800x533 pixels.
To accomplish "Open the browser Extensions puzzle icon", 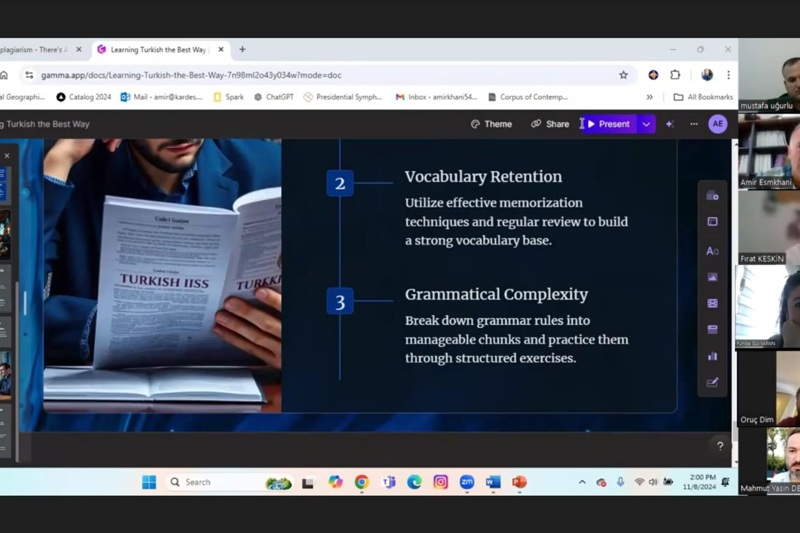I will (675, 75).
